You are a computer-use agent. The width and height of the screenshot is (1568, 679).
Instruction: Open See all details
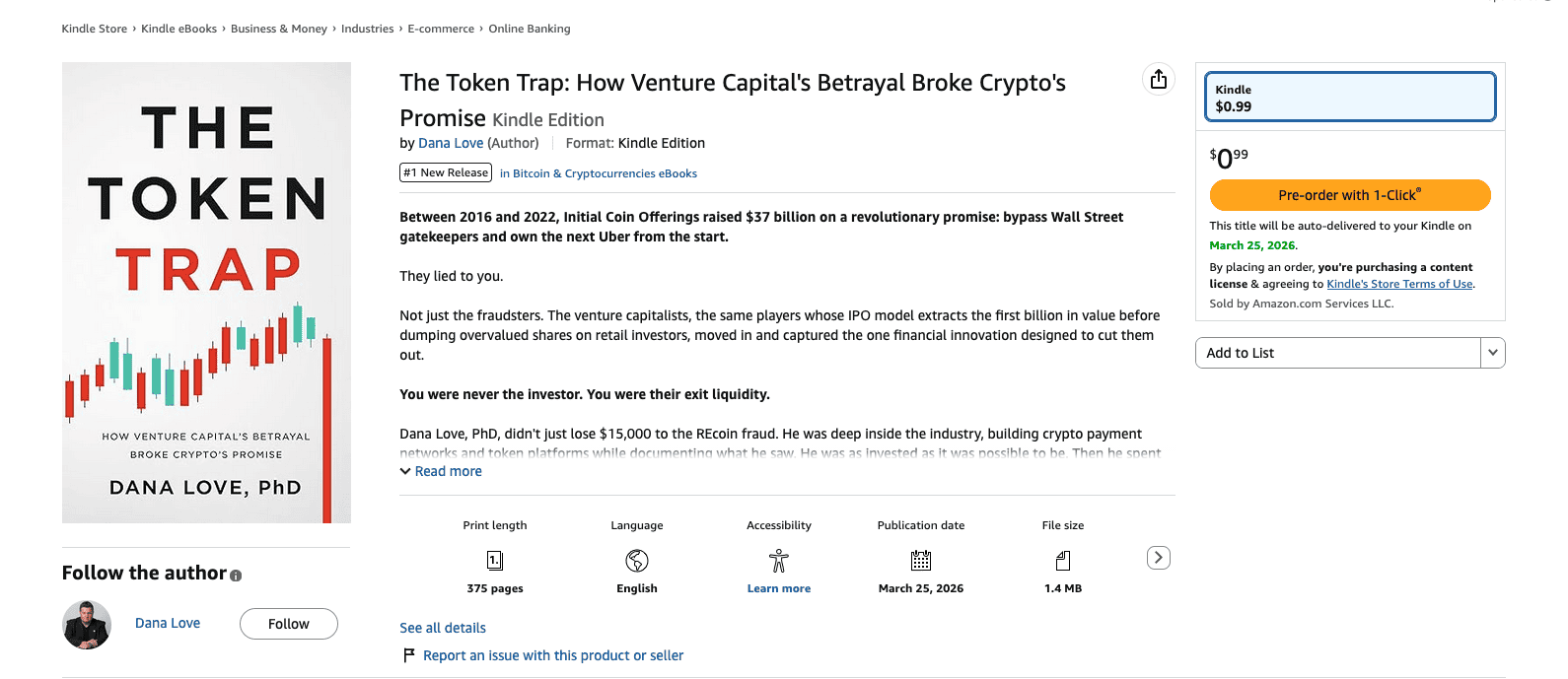click(442, 627)
